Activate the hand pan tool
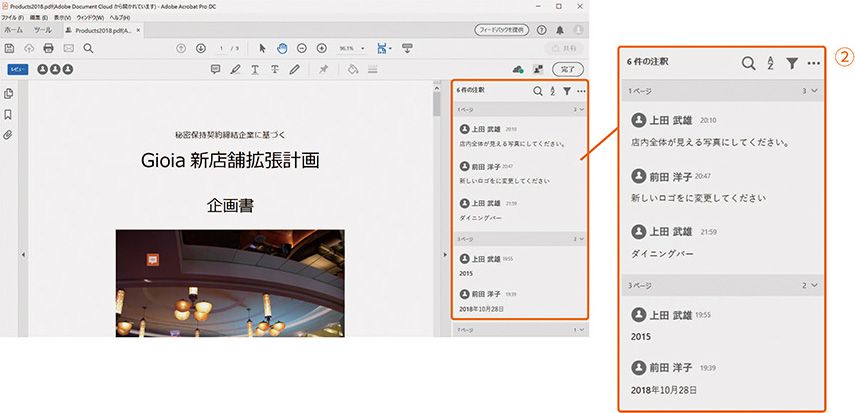This screenshot has height=413, width=855. [x=282, y=48]
